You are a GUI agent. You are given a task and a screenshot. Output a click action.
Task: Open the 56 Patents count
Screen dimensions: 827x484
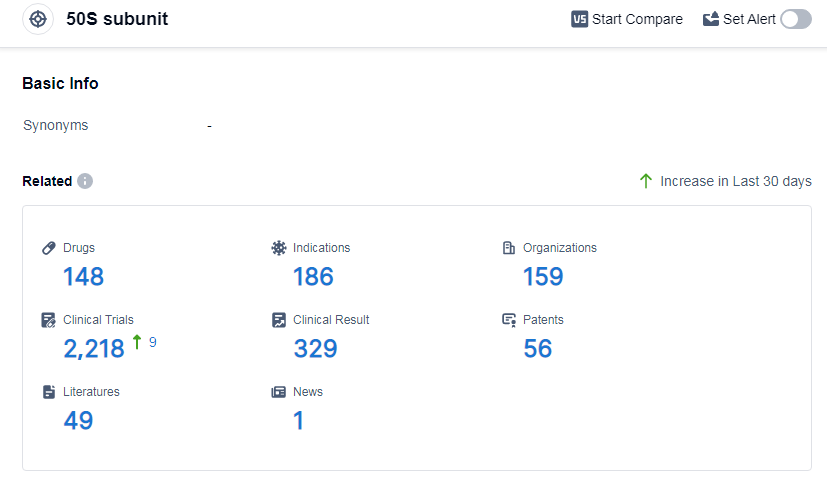(538, 349)
